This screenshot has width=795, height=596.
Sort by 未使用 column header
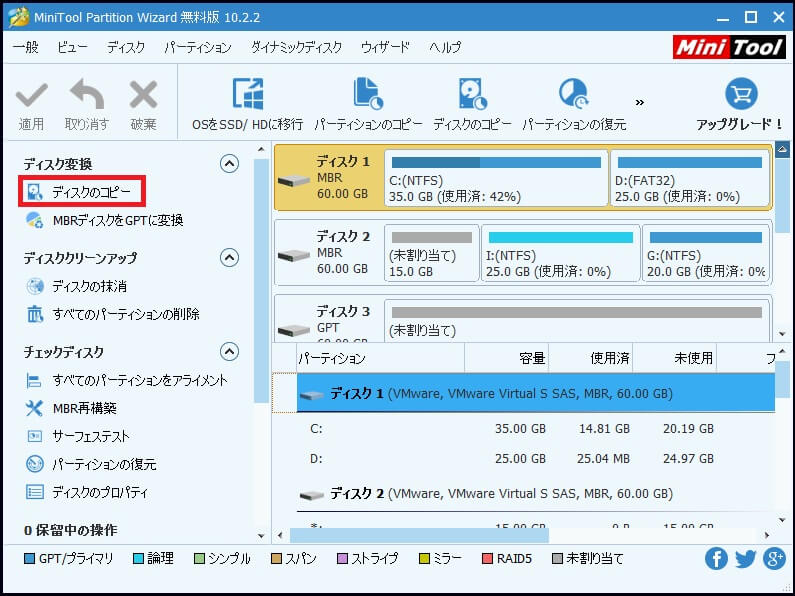click(675, 358)
